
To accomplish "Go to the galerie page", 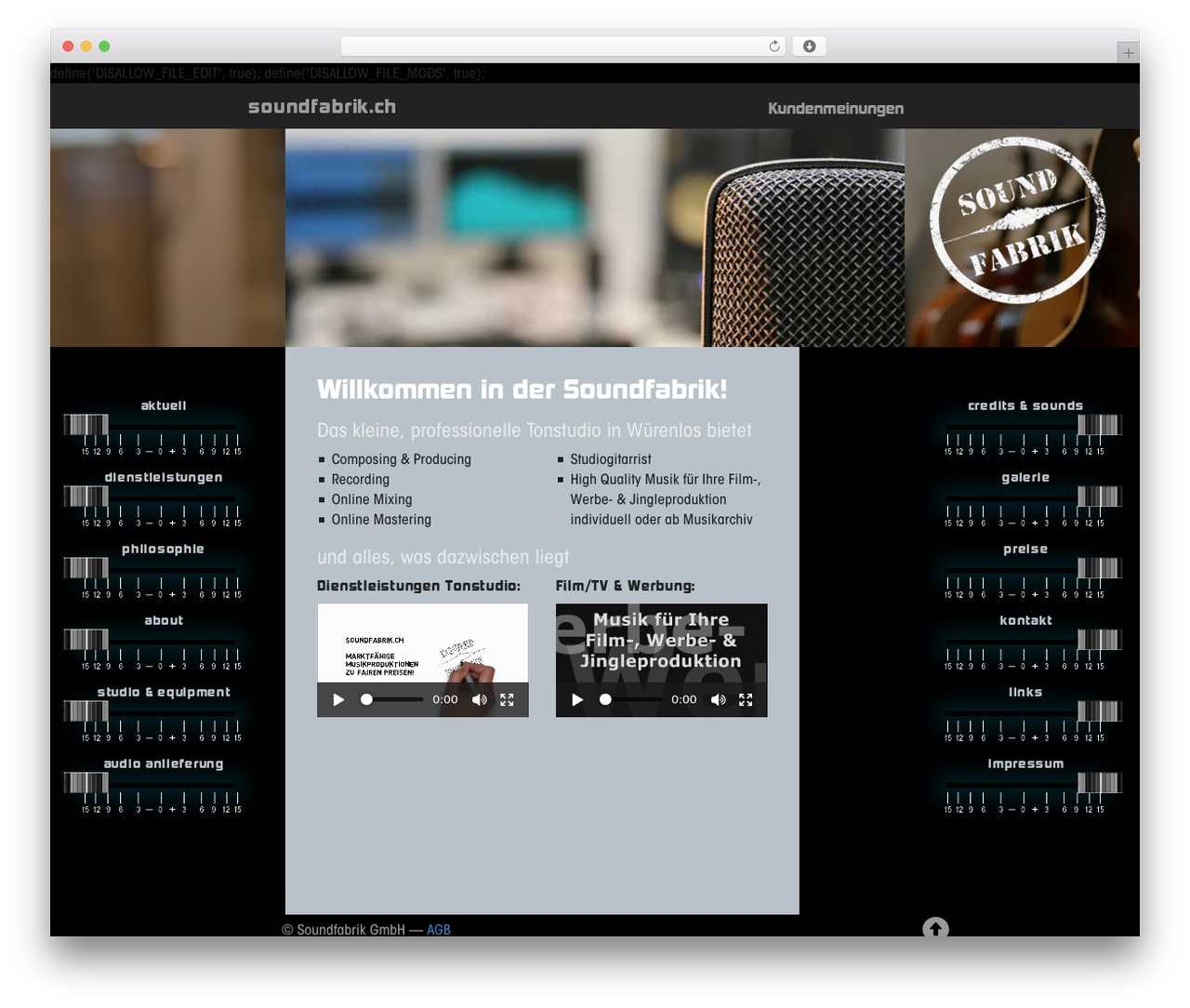I will 1025,477.
